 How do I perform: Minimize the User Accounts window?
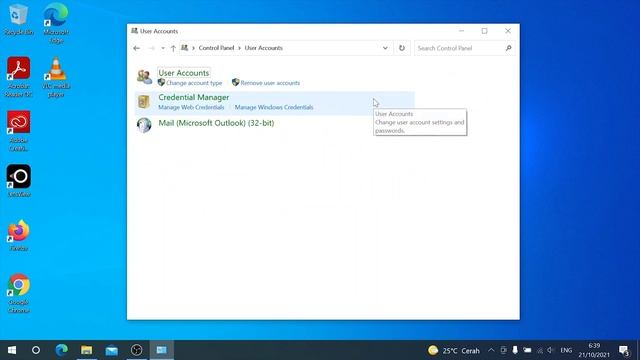461,31
